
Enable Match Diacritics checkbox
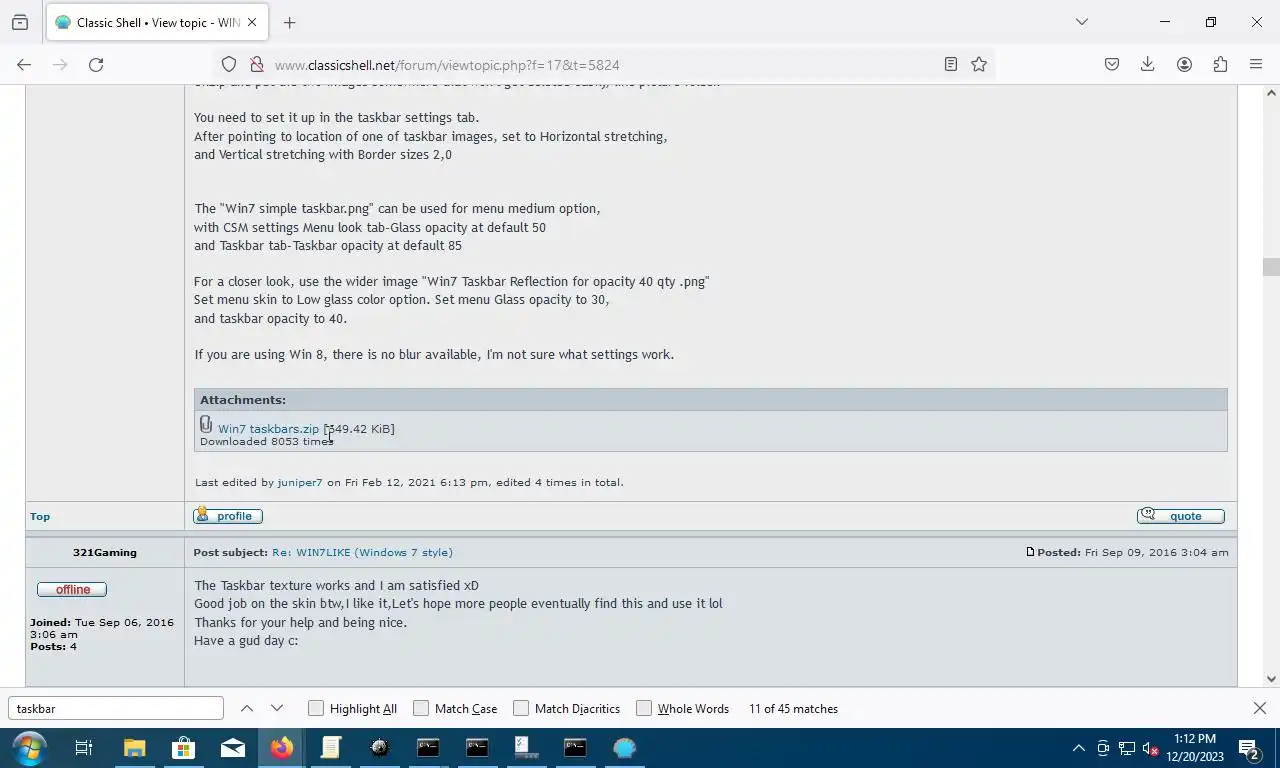tap(521, 708)
